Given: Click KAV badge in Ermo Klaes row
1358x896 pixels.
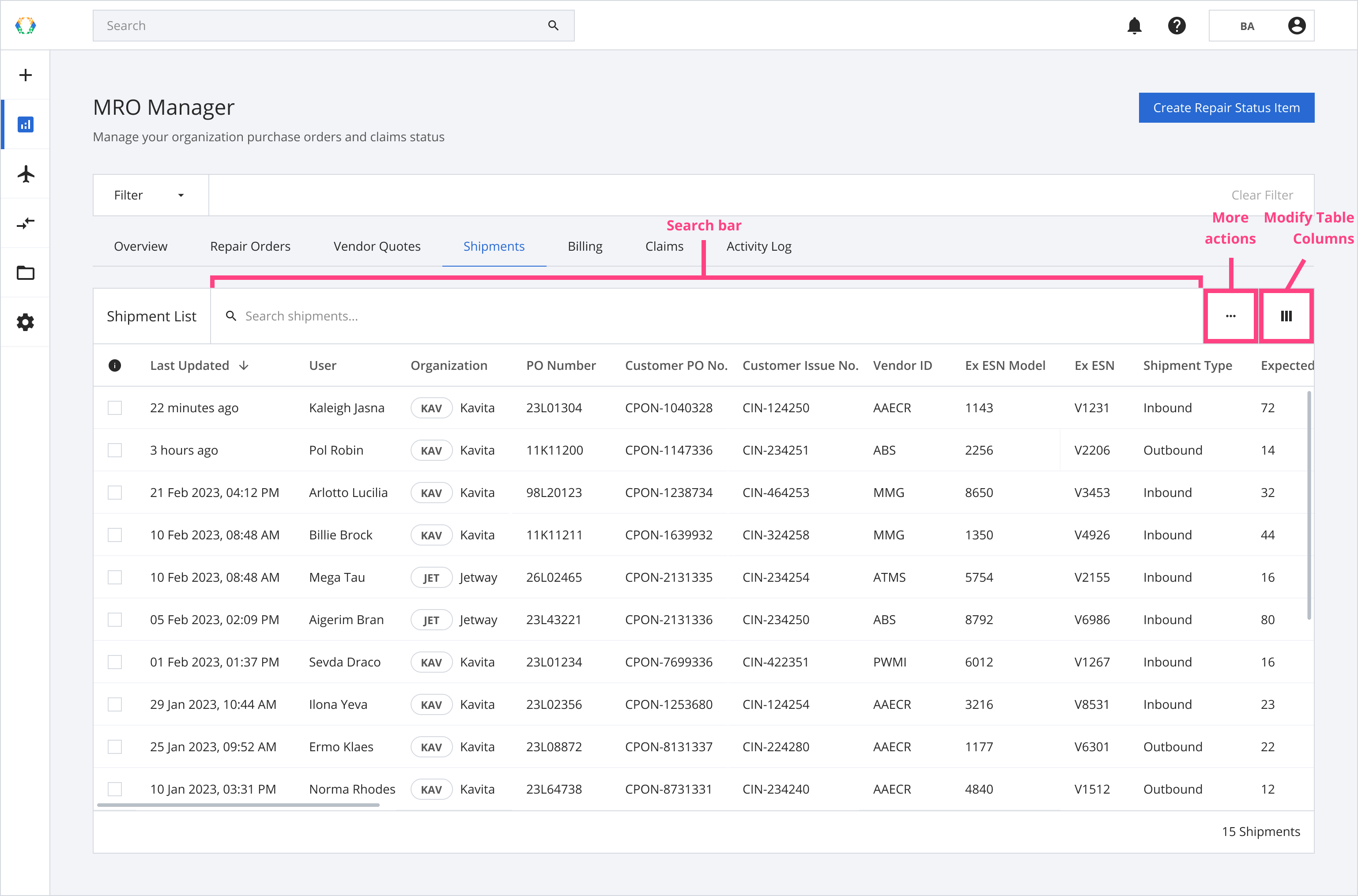Looking at the screenshot, I should (431, 747).
